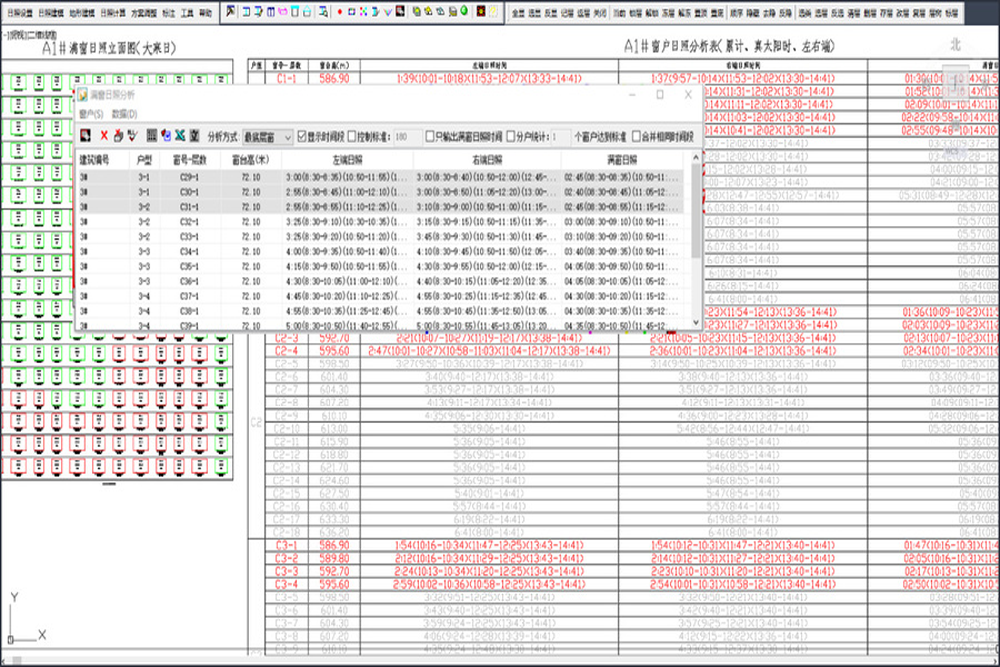Select the row with window C29-1
The width and height of the screenshot is (1000, 667).
380,177
